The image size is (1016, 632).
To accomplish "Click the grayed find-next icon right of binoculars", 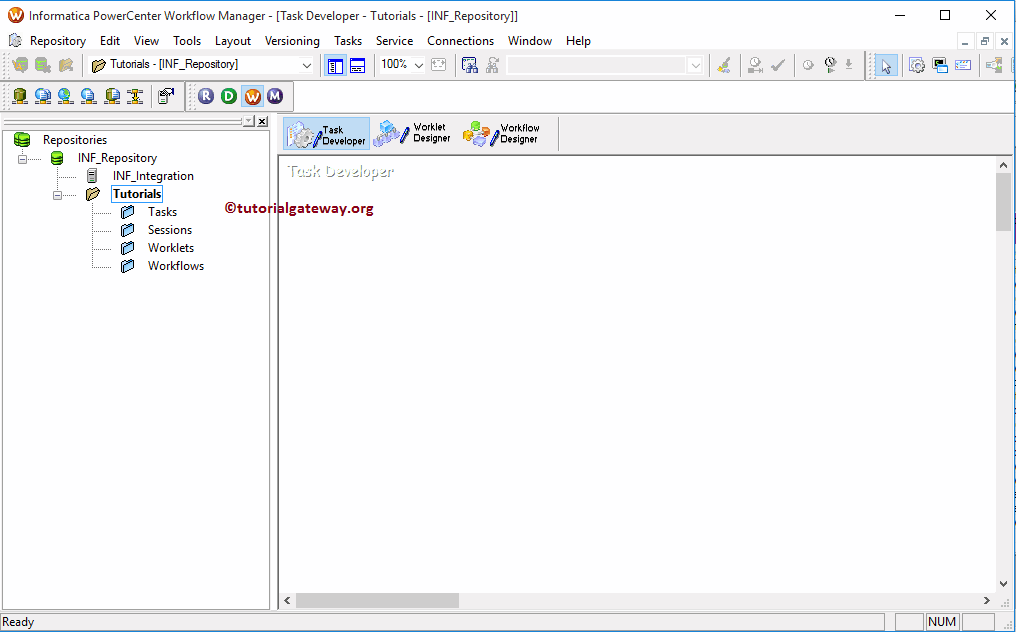I will [x=492, y=65].
